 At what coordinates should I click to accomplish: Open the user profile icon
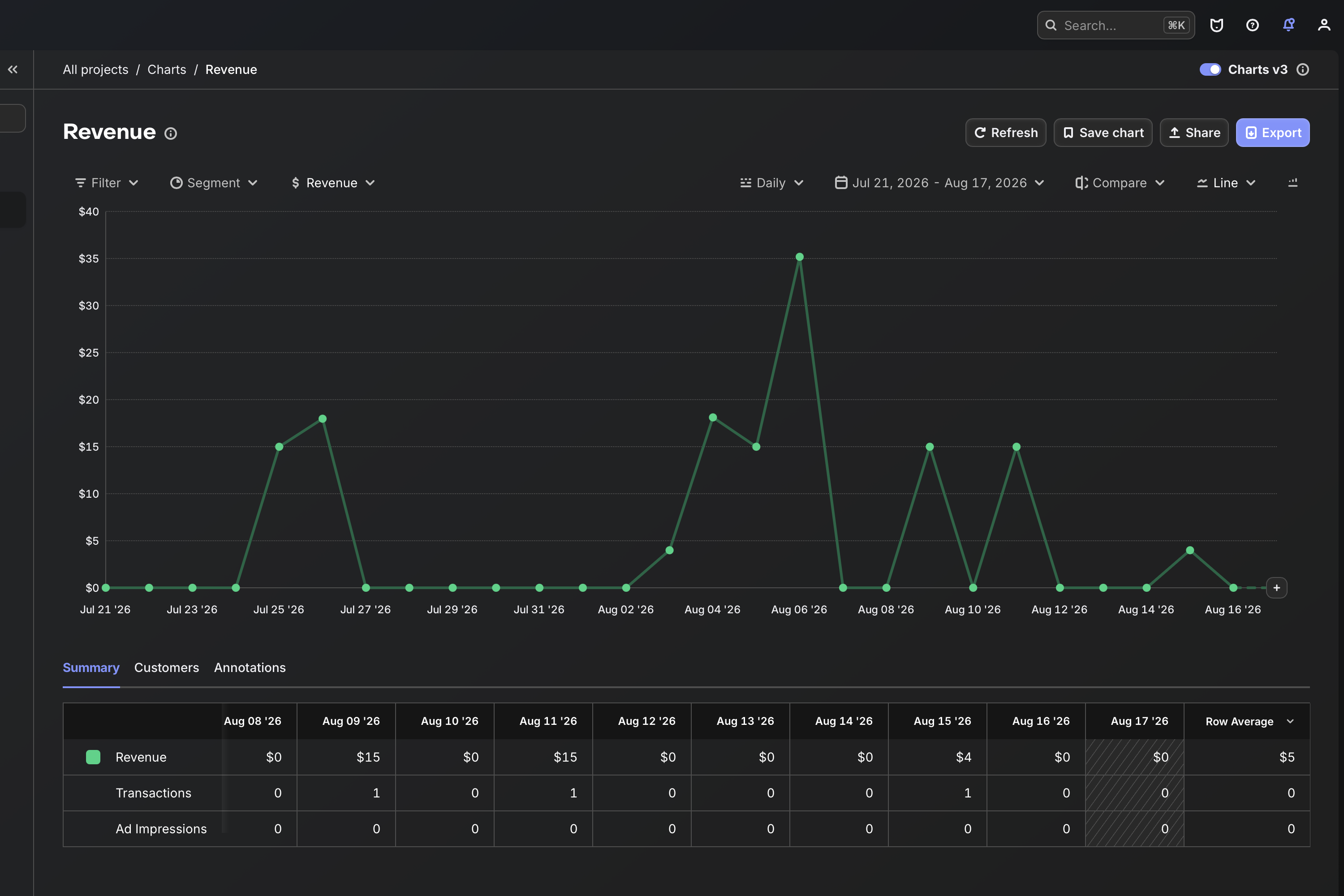point(1324,25)
